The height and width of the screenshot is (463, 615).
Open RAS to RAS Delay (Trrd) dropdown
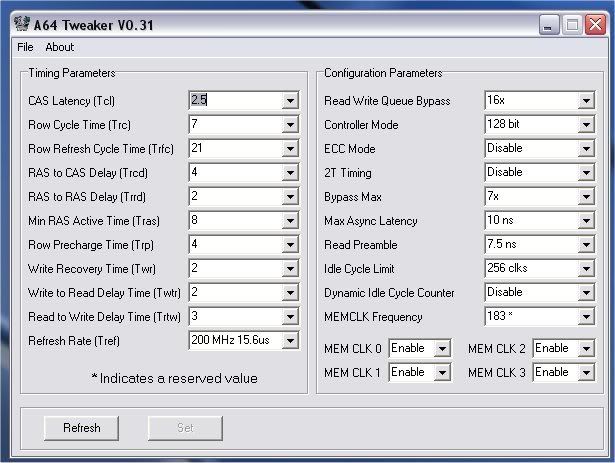290,197
